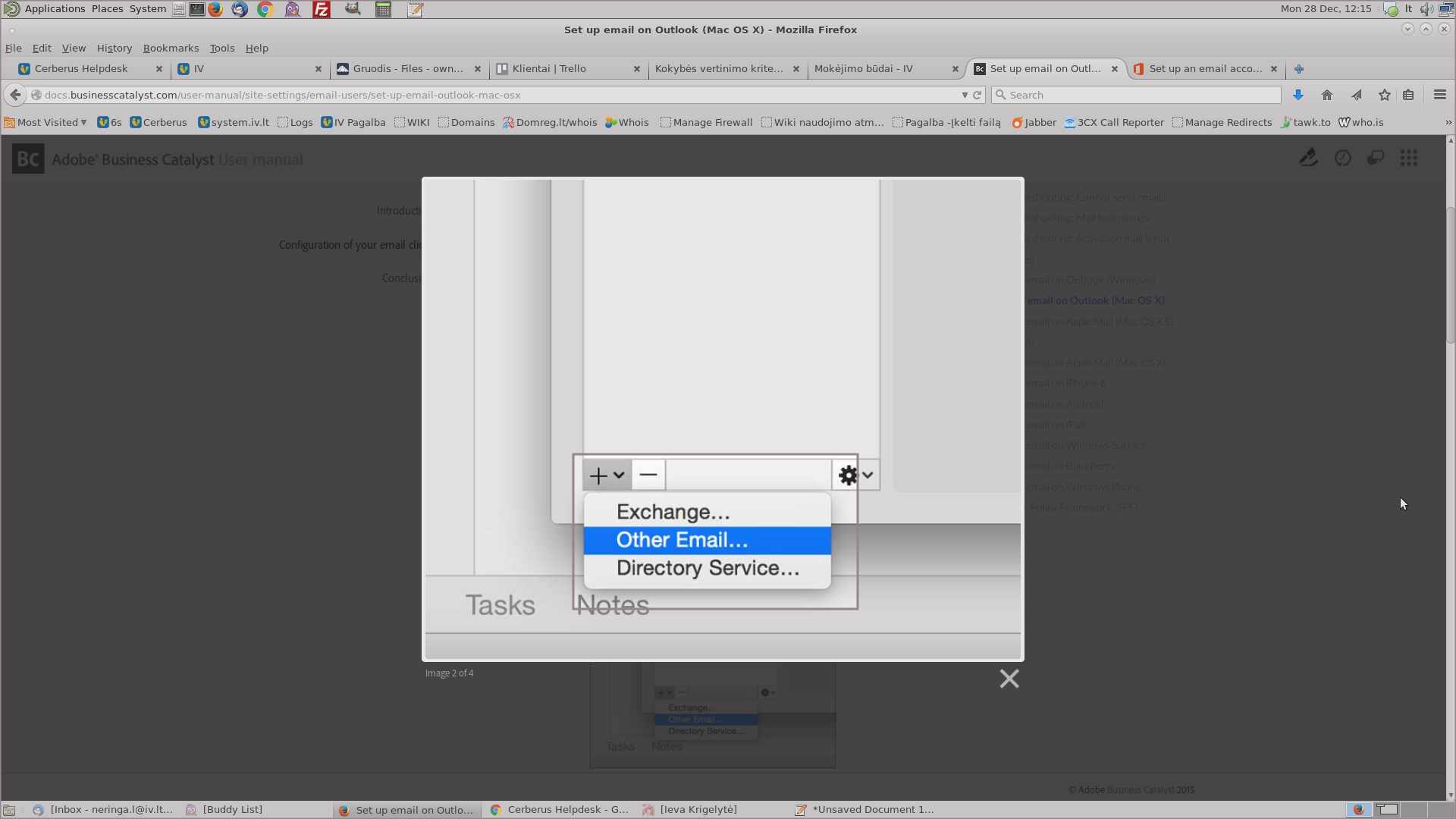The height and width of the screenshot is (819, 1456).
Task: Close the image lightbox with X
Action: 1009,679
